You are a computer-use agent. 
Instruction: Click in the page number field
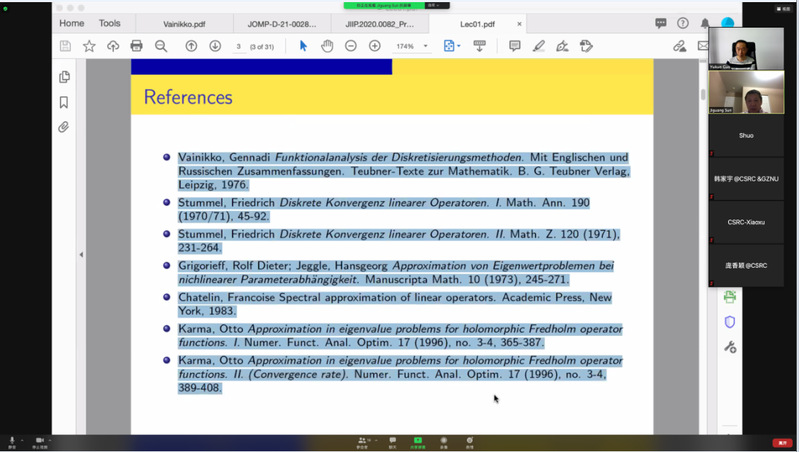[x=239, y=46]
